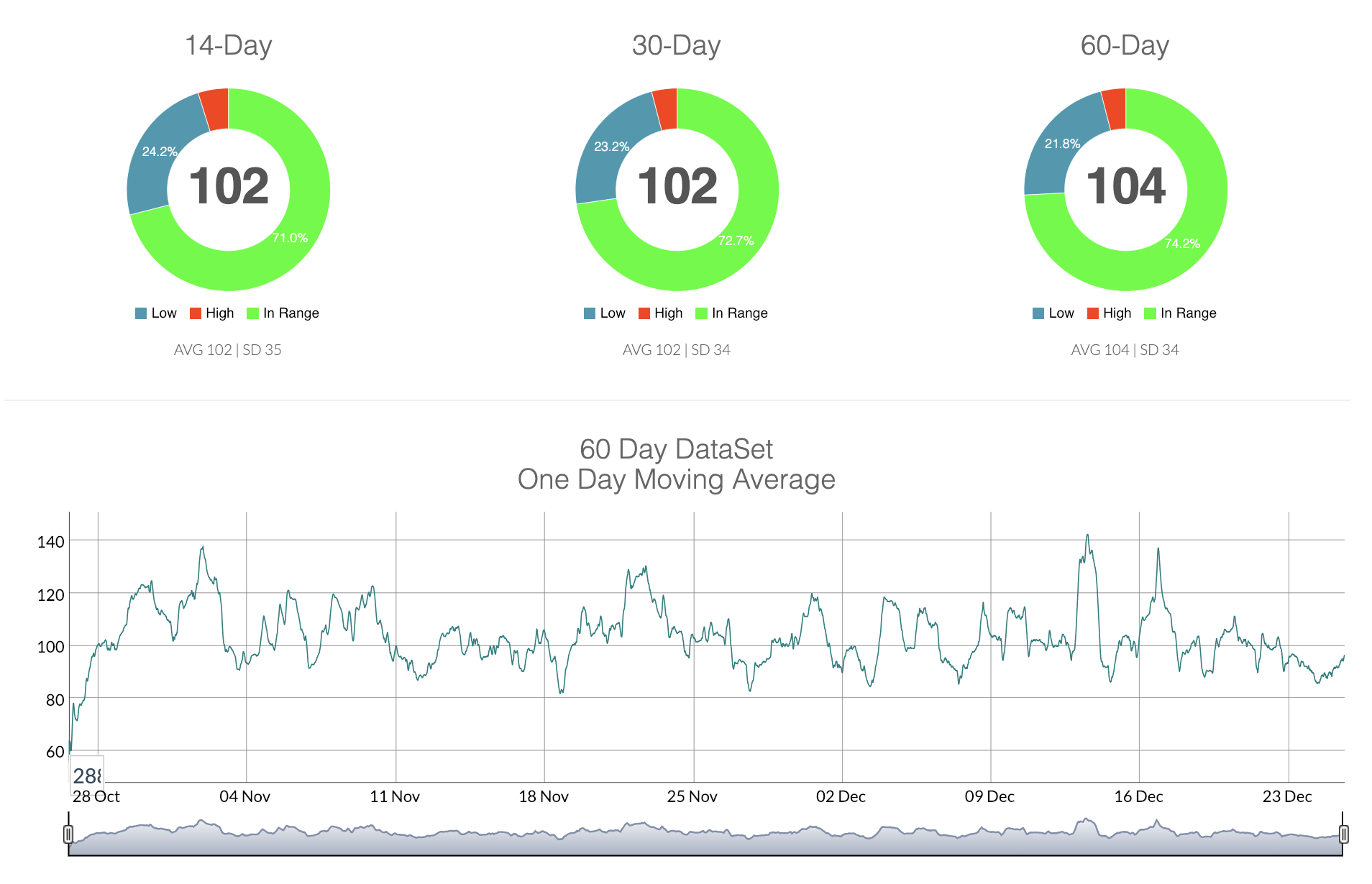Viewport: 1372px width, 884px height.
Task: Toggle High legend in 14-Day chart
Action: [x=212, y=313]
